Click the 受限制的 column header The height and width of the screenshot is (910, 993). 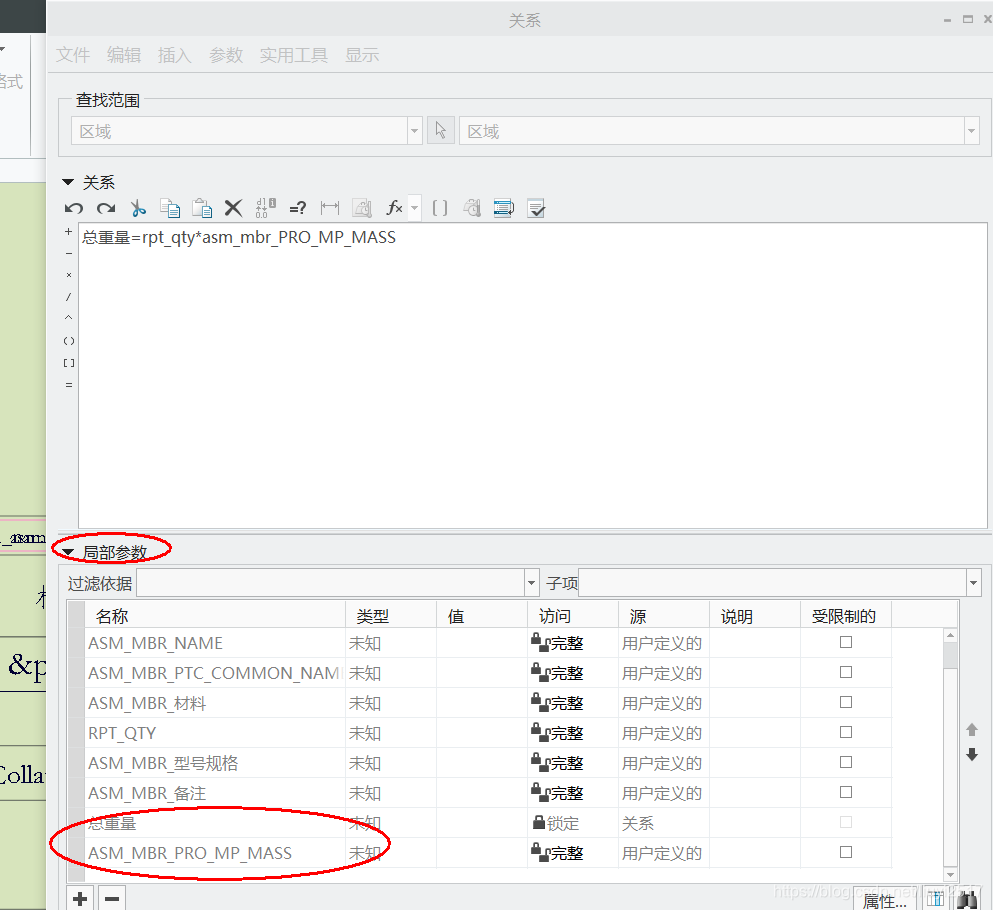[x=845, y=616]
